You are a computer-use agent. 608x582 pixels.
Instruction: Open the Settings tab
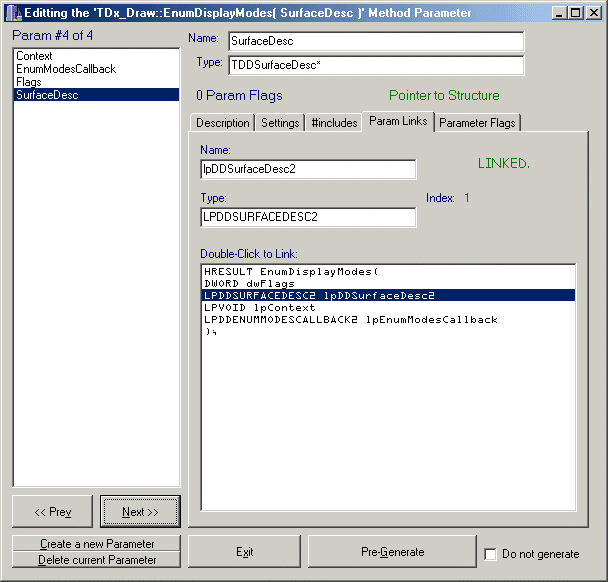[x=280, y=123]
